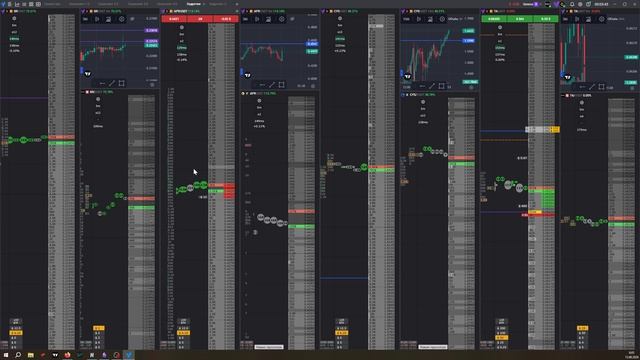Screen dimensions: 640x360
Task: Open indicators icon on the fourth panel's chart toolbar
Action: [269, 19]
